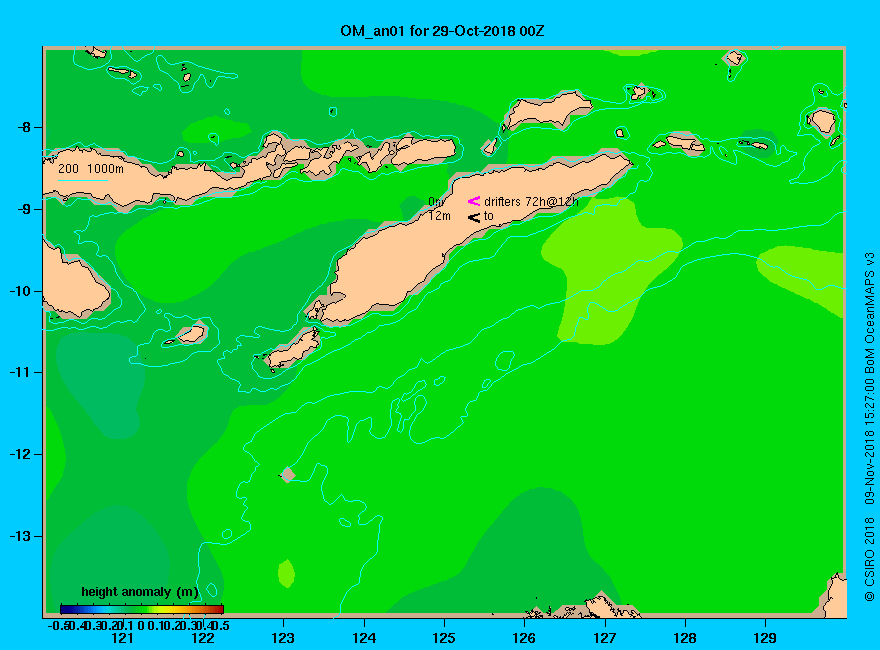
Task: Click the '12m' depth label in the legend
Action: [439, 216]
